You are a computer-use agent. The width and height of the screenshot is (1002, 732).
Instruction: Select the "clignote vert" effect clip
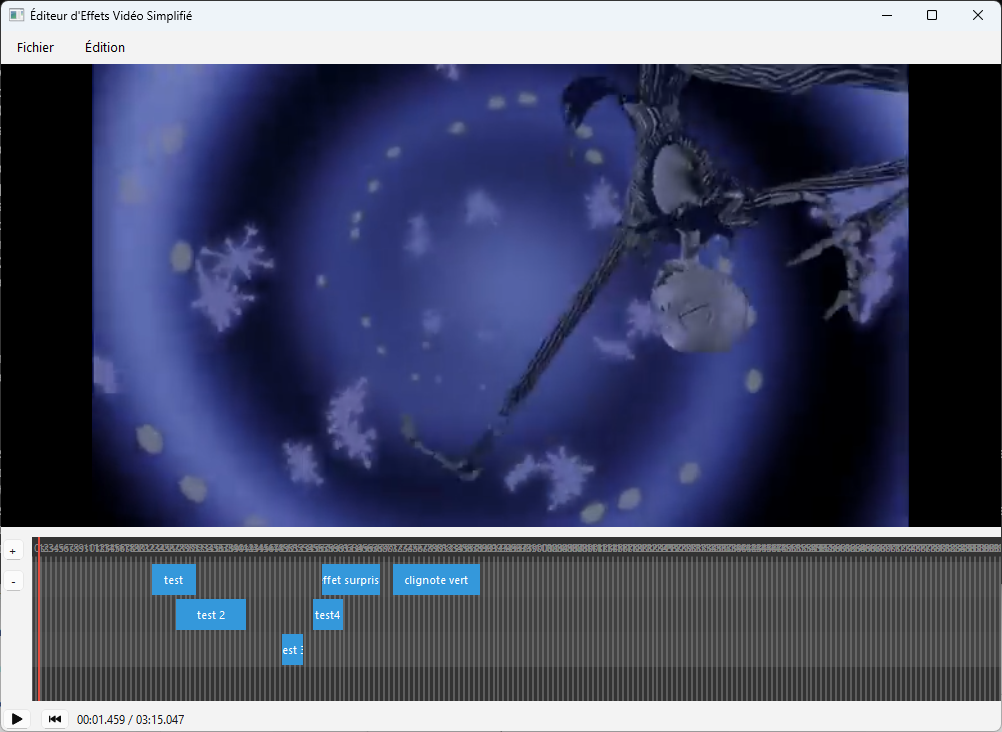pyautogui.click(x=436, y=580)
